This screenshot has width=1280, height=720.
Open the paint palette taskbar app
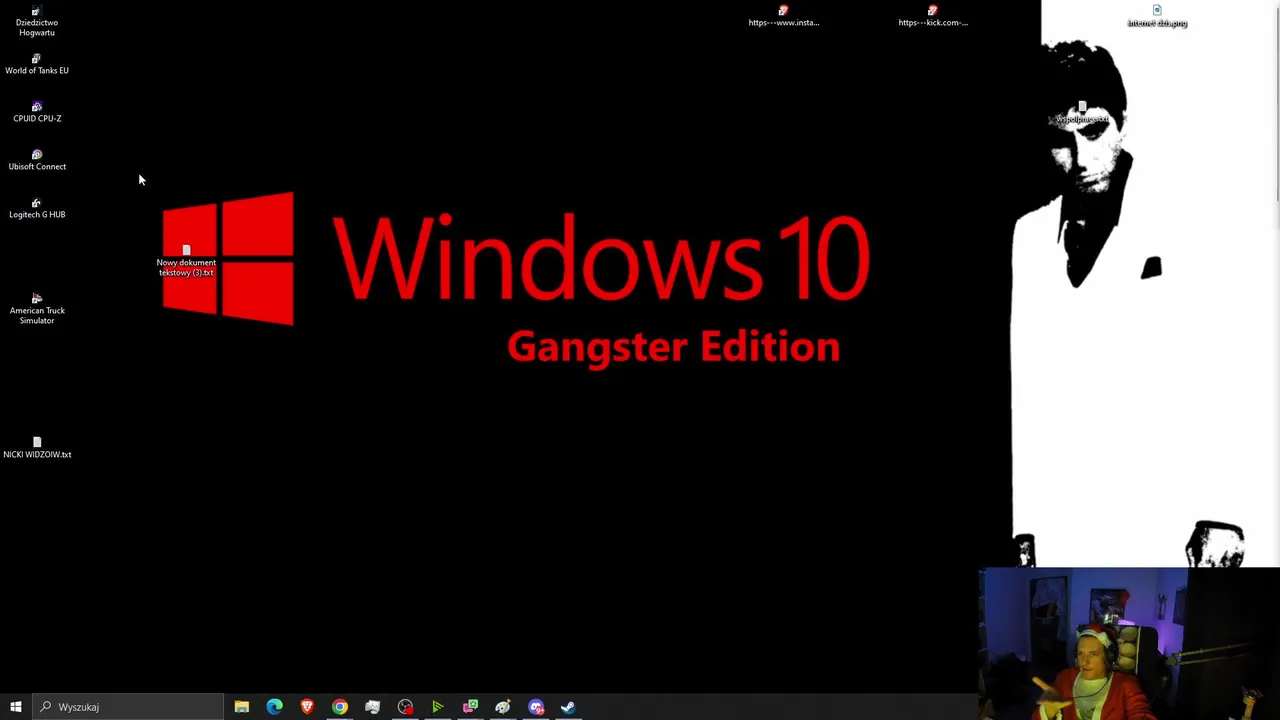point(503,707)
